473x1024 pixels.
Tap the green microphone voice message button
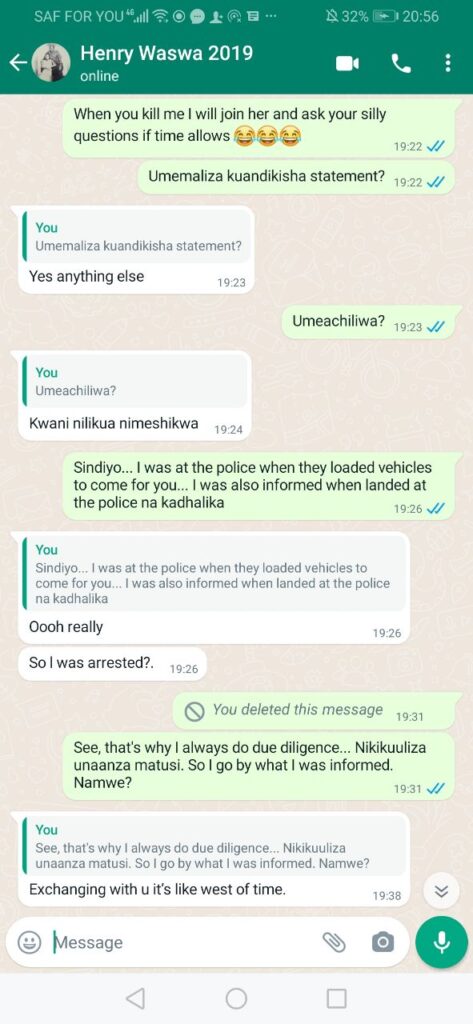click(x=442, y=942)
